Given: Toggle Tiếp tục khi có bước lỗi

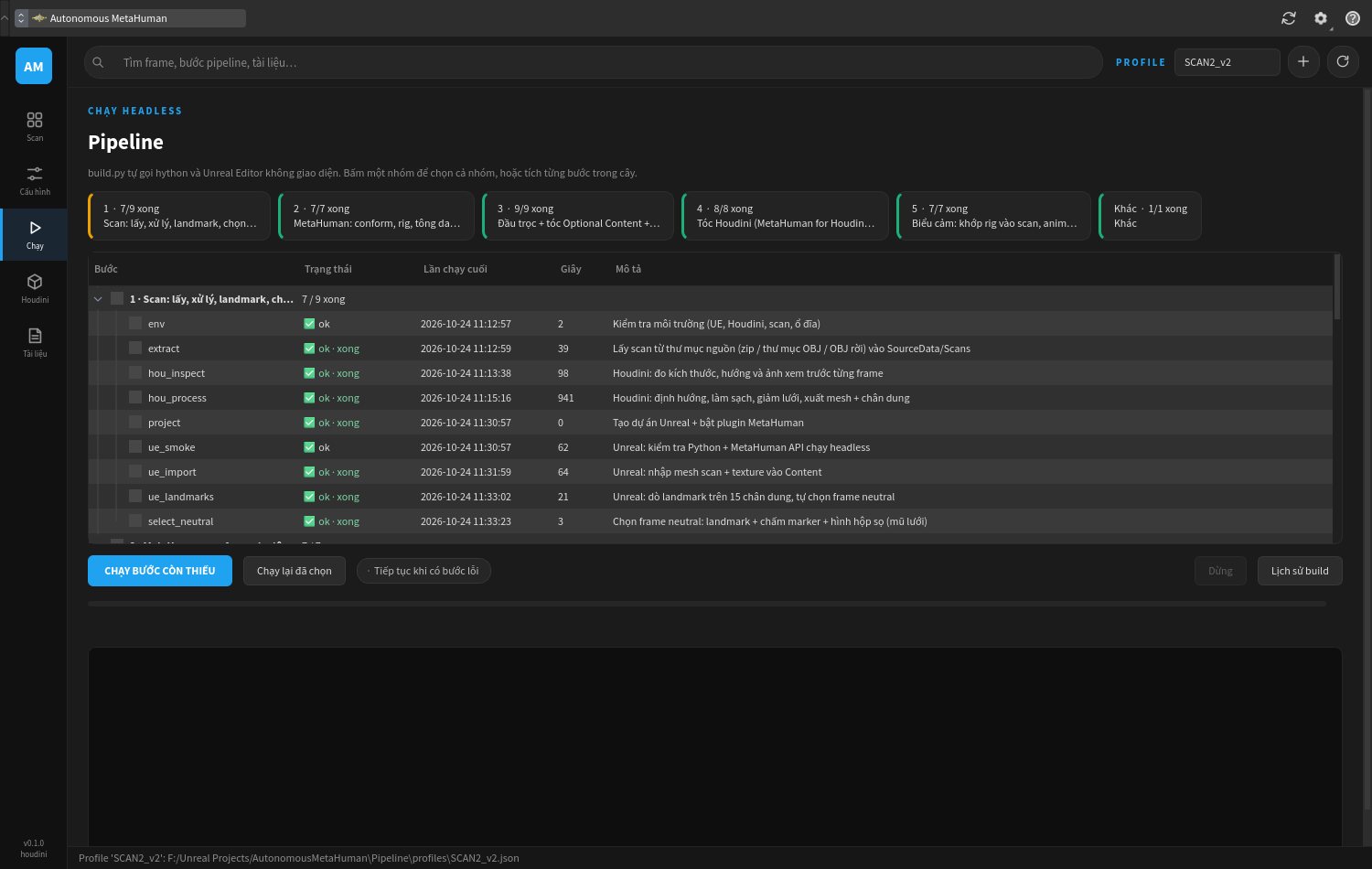Looking at the screenshot, I should (423, 571).
